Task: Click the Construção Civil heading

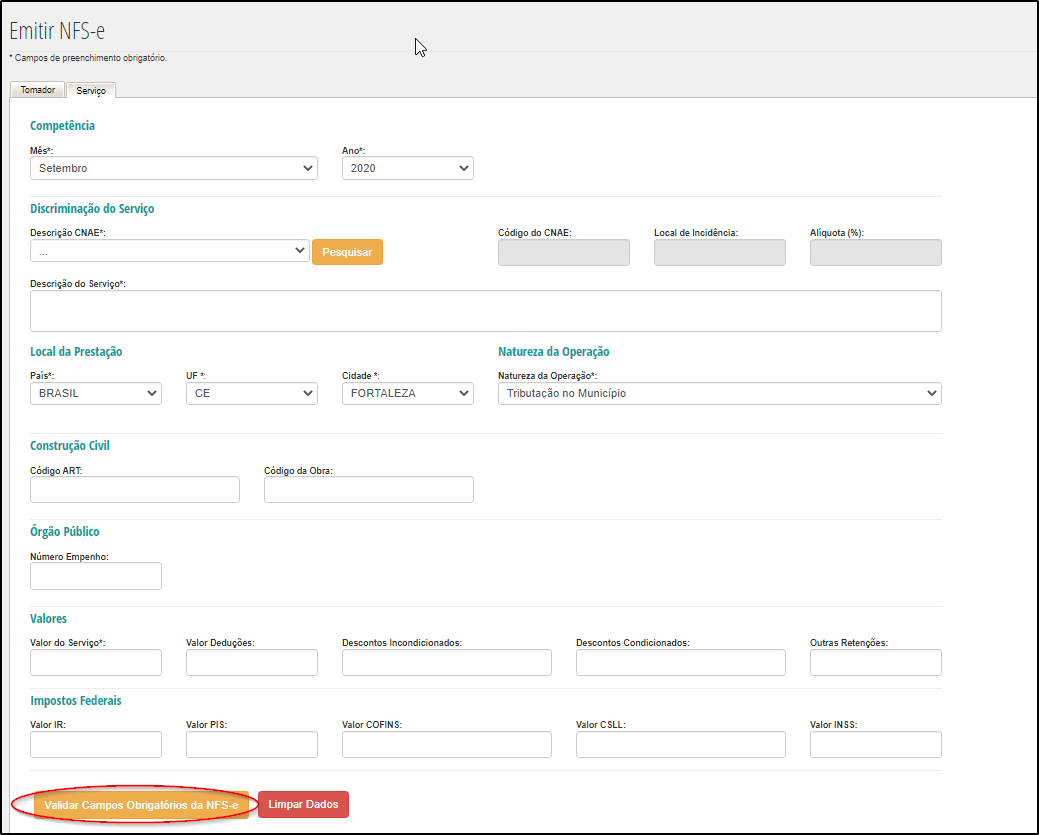Action: tap(70, 446)
